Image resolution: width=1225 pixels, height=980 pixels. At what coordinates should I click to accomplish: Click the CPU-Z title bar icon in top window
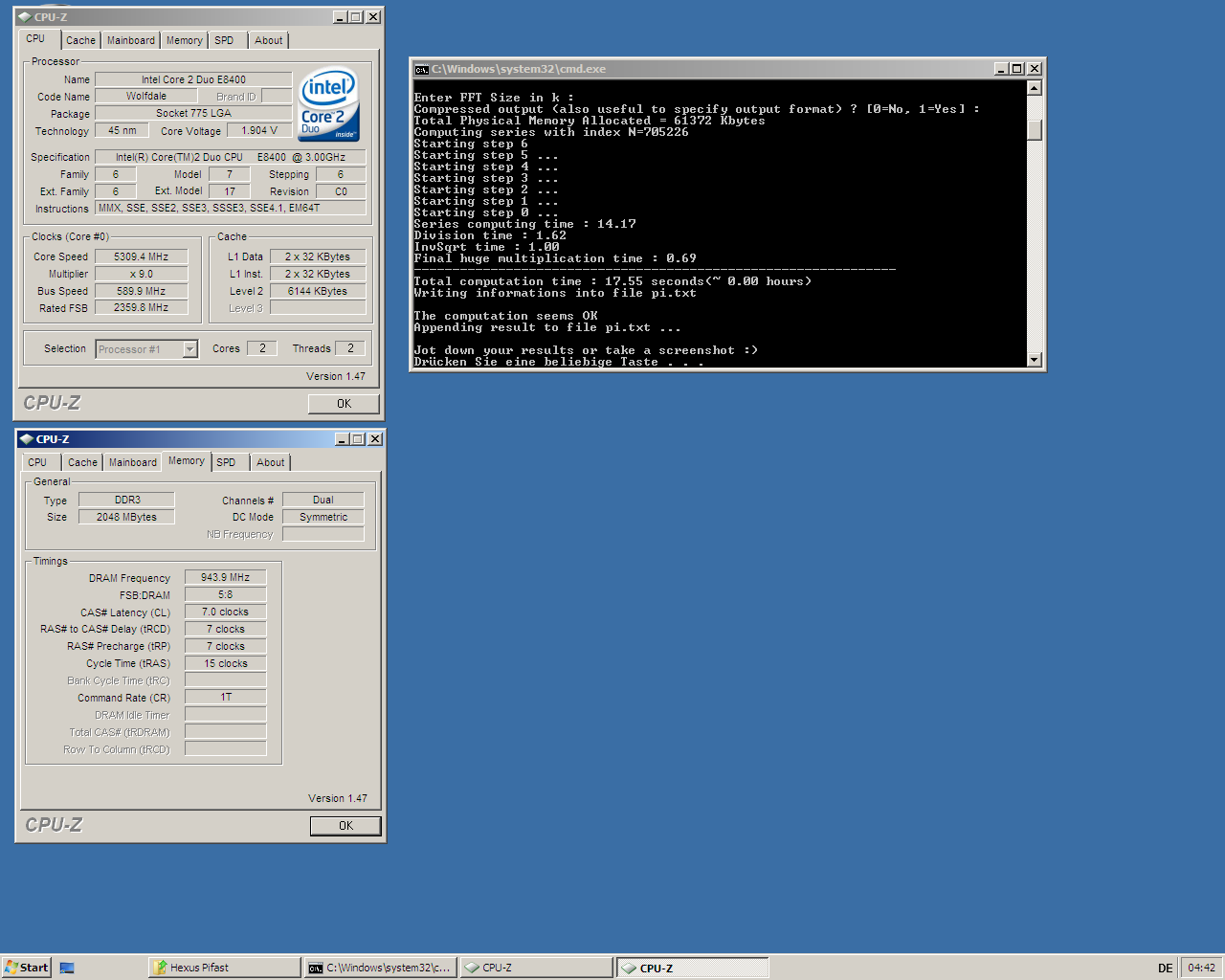[x=25, y=17]
